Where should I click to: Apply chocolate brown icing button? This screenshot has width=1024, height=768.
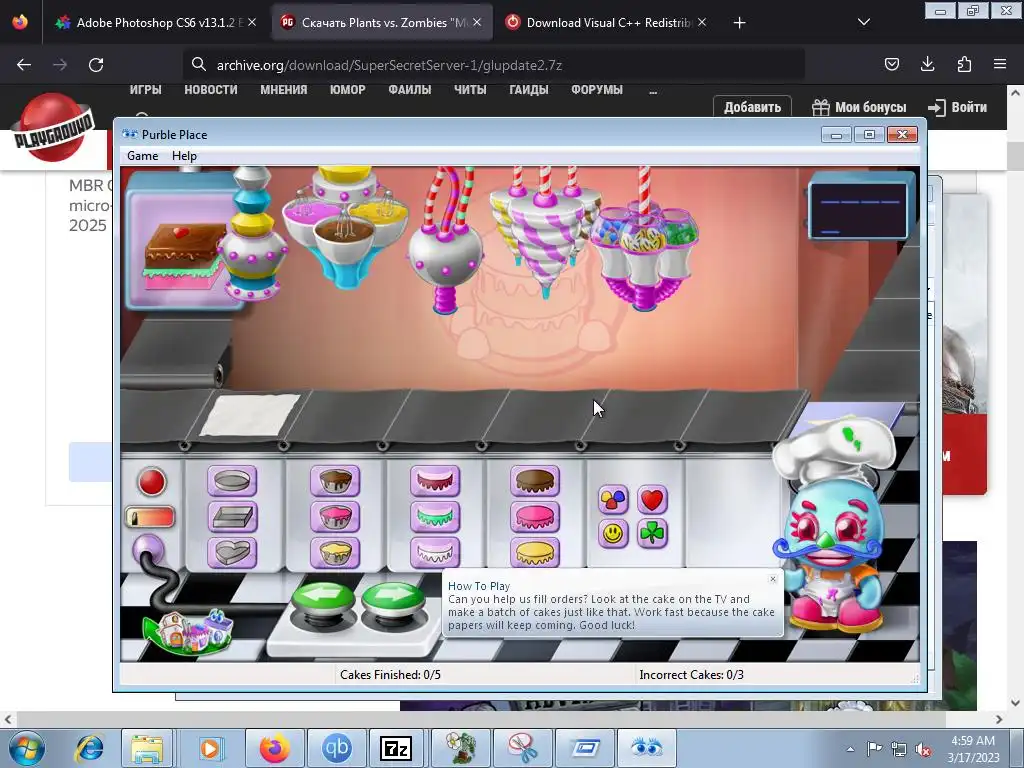535,481
